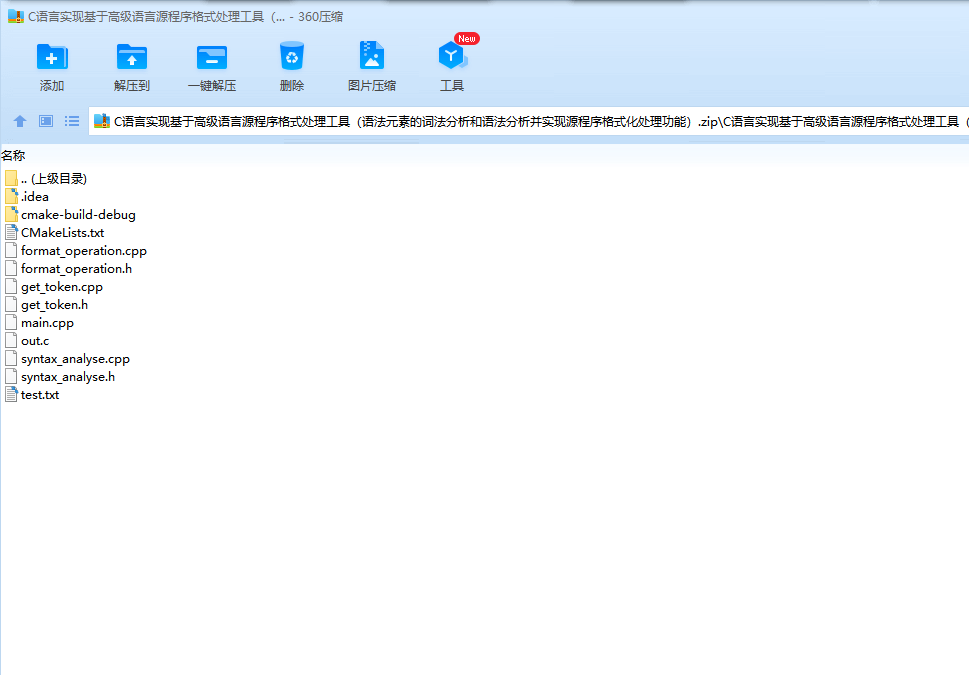
Task: Click the 360压缩 app icon in title bar
Action: point(15,16)
